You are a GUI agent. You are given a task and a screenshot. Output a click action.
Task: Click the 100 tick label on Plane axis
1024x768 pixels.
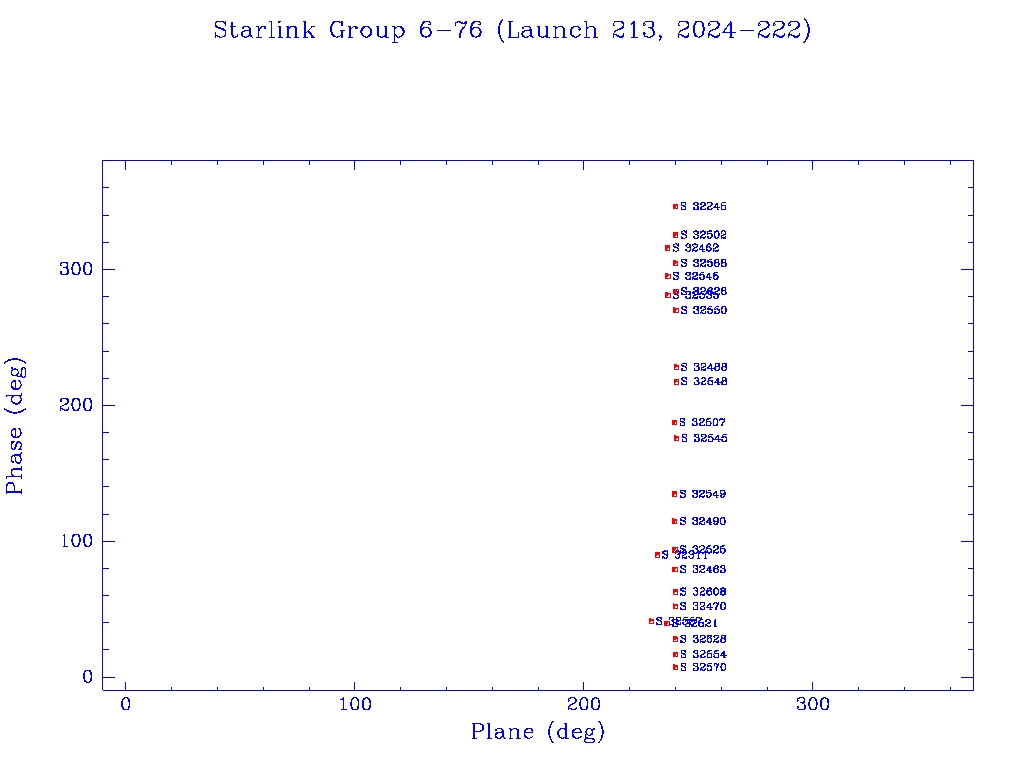point(355,704)
